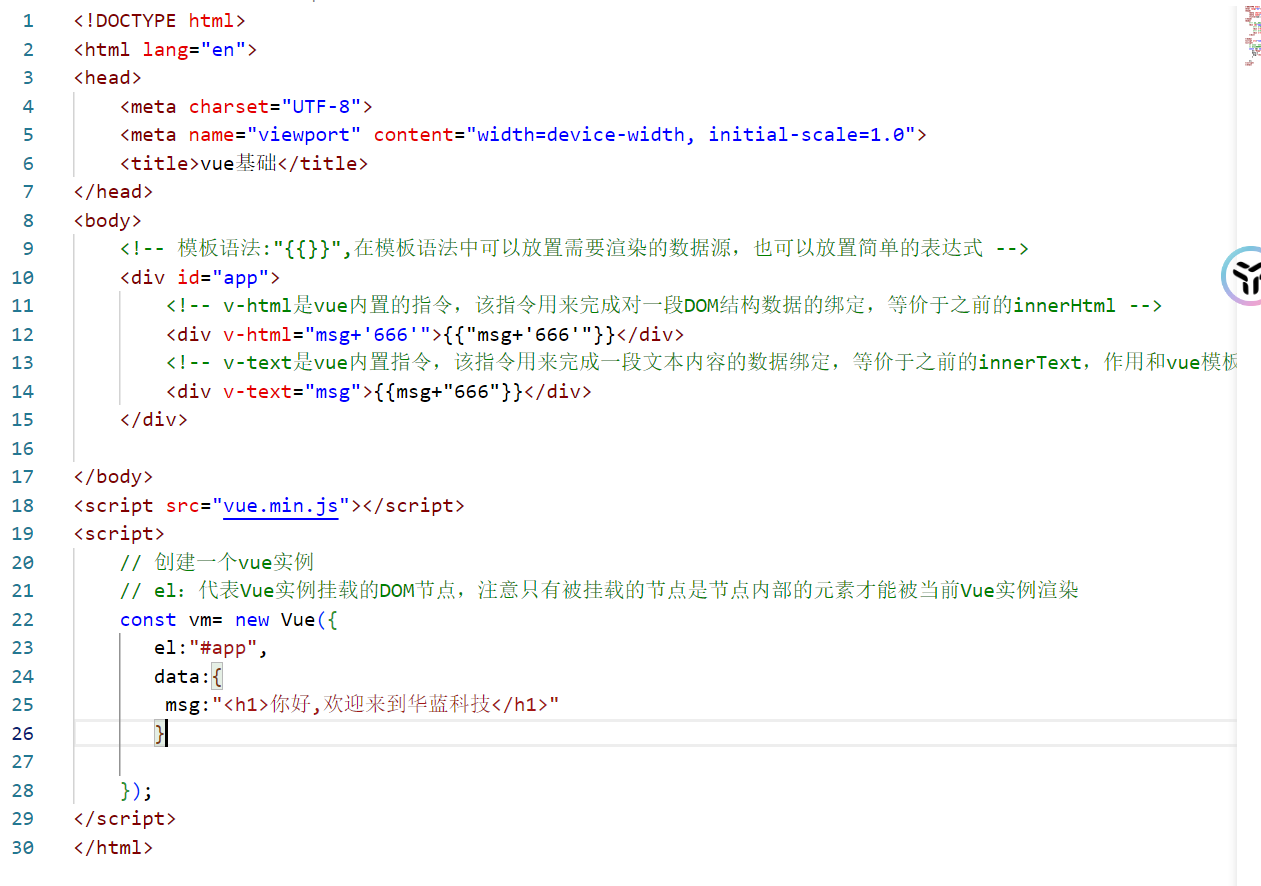The image size is (1261, 886).
Task: Click the lang="en" attribute
Action: [194, 49]
